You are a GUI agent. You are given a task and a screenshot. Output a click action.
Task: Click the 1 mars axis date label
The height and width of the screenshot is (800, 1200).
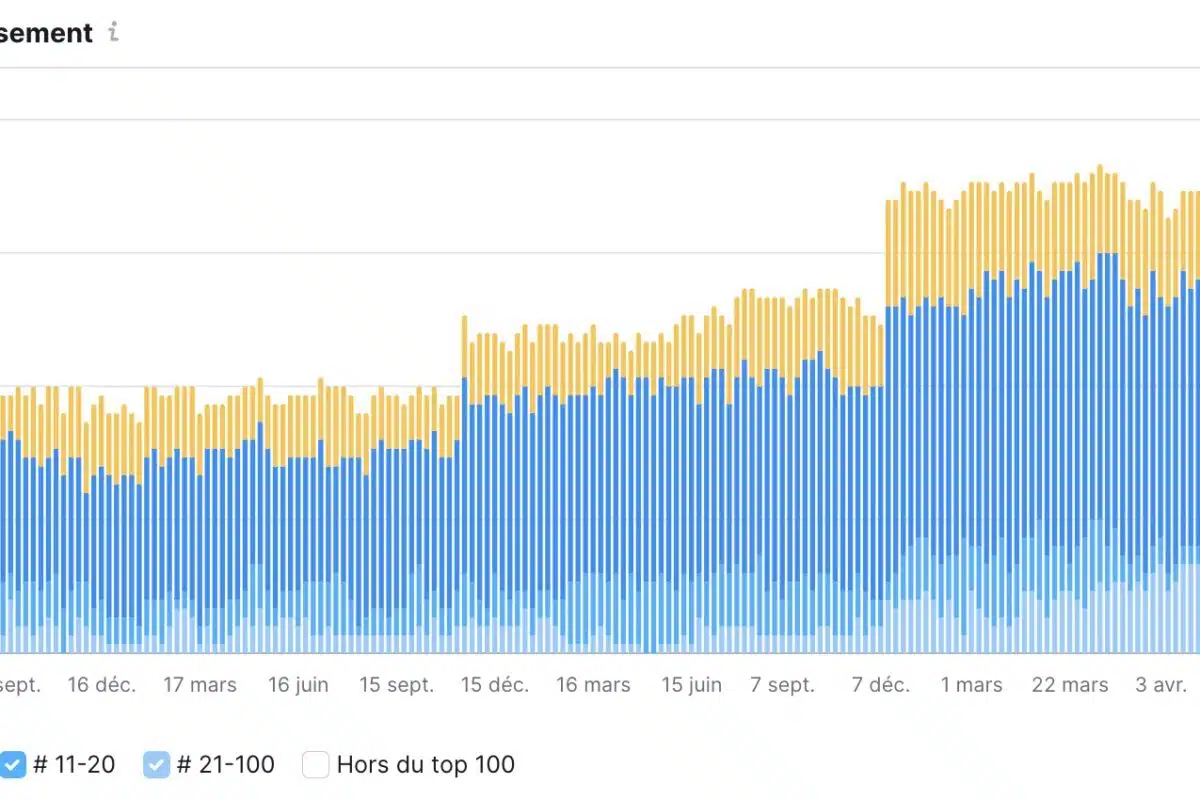[x=971, y=685]
